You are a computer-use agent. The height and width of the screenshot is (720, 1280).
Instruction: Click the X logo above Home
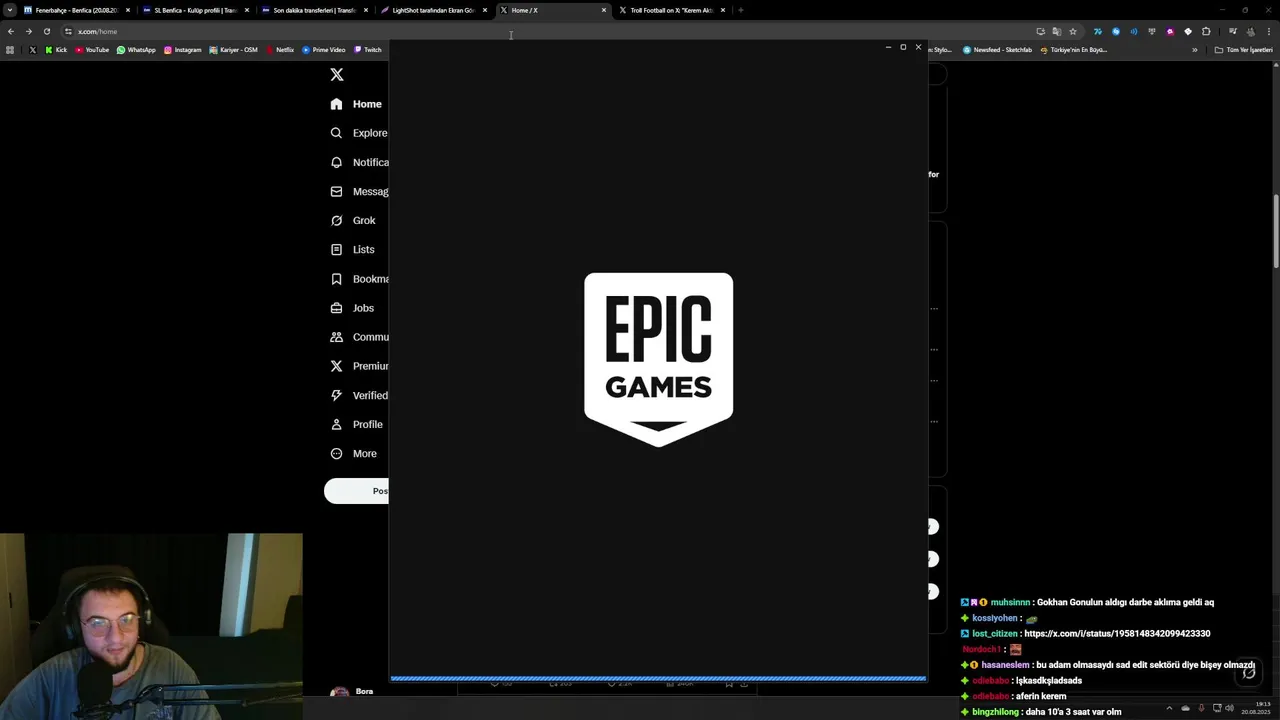(337, 75)
